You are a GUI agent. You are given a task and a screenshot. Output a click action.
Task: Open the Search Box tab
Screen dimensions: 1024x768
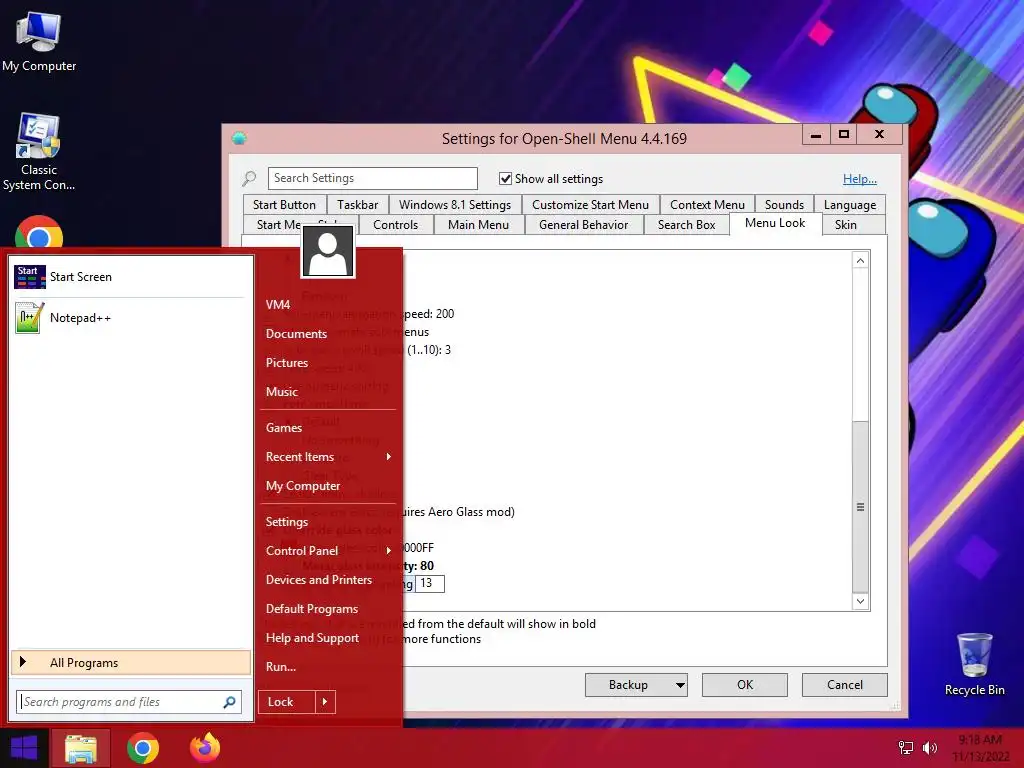pyautogui.click(x=686, y=225)
